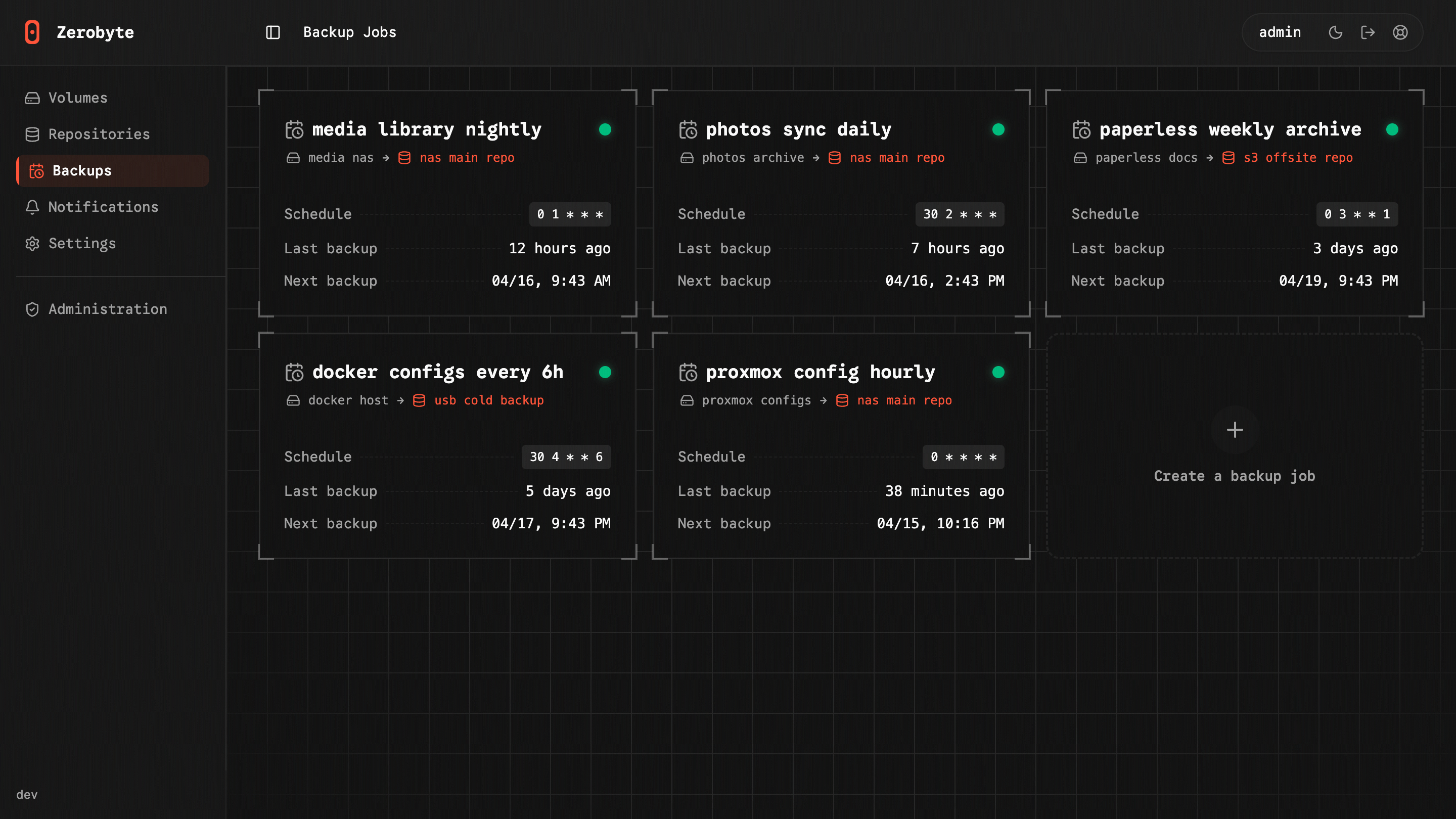Click the docker host drive icon
Viewport: 1456px width, 819px height.
coord(293,401)
